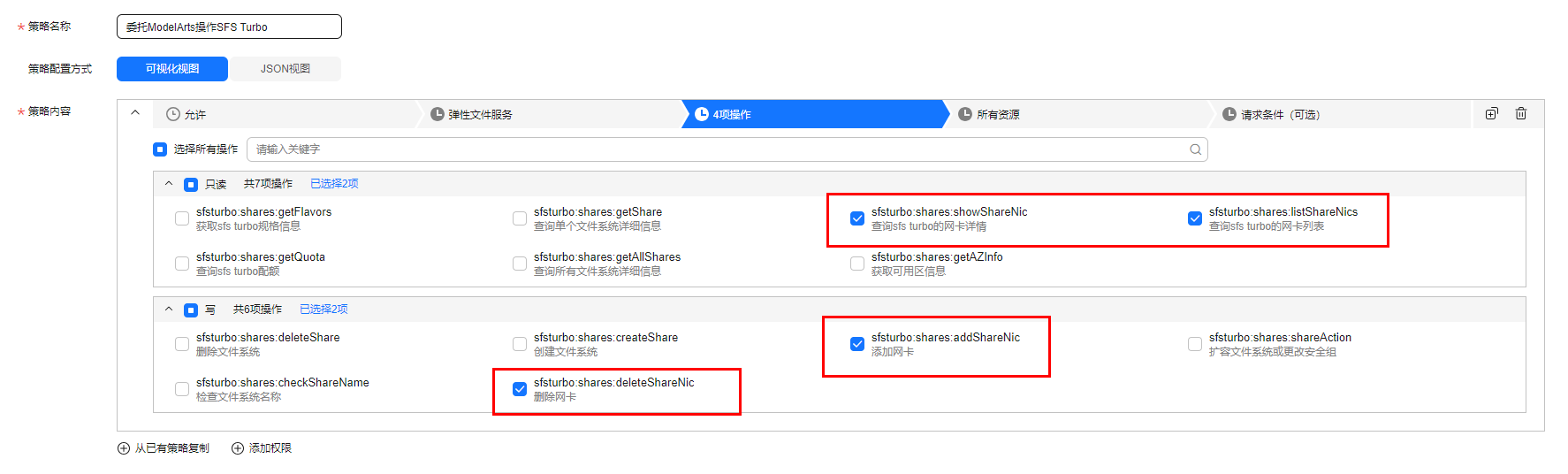The width and height of the screenshot is (1568, 474).
Task: Click the 策略配置方式 label
Action: click(x=60, y=69)
